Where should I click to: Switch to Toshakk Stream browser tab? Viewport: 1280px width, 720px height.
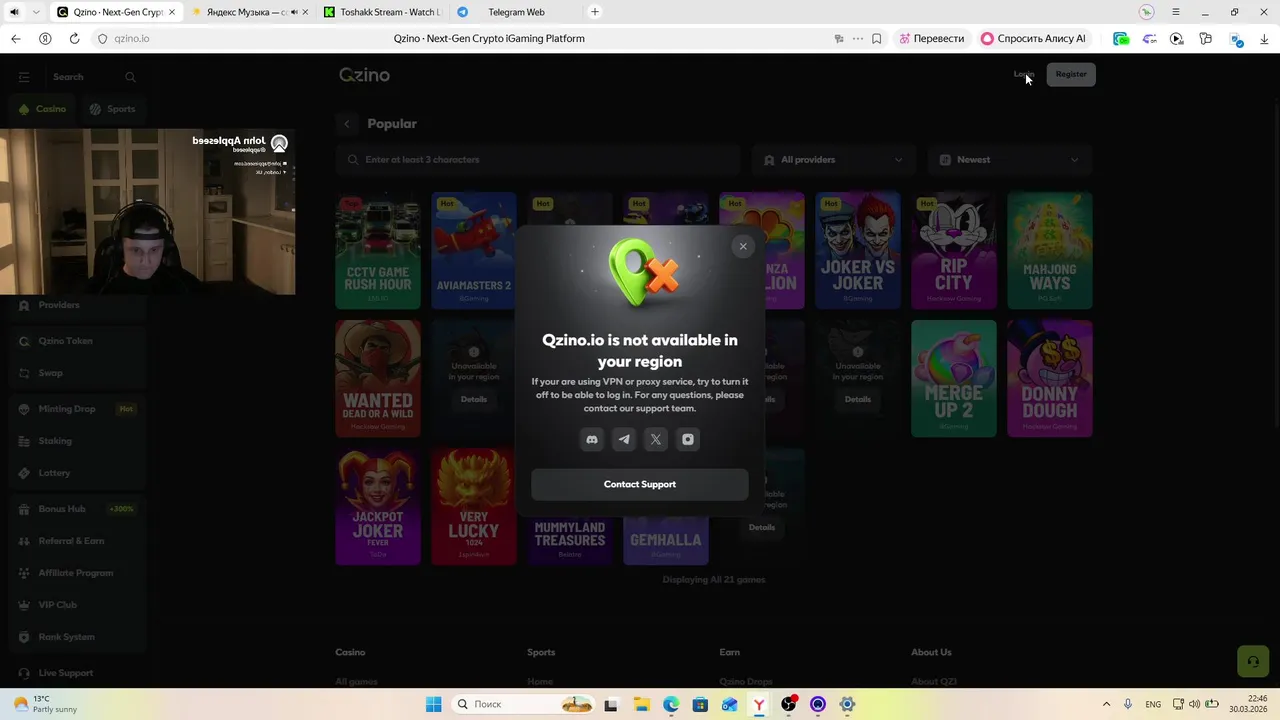coord(383,12)
